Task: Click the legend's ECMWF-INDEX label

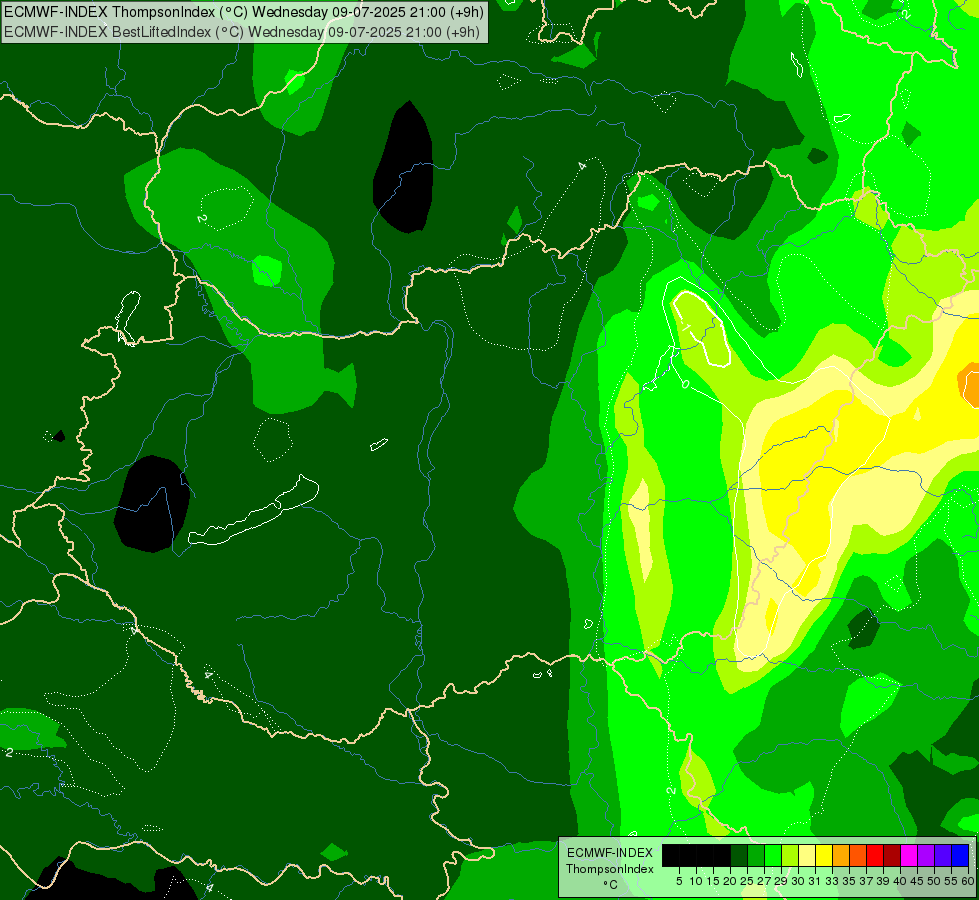Action: point(610,853)
